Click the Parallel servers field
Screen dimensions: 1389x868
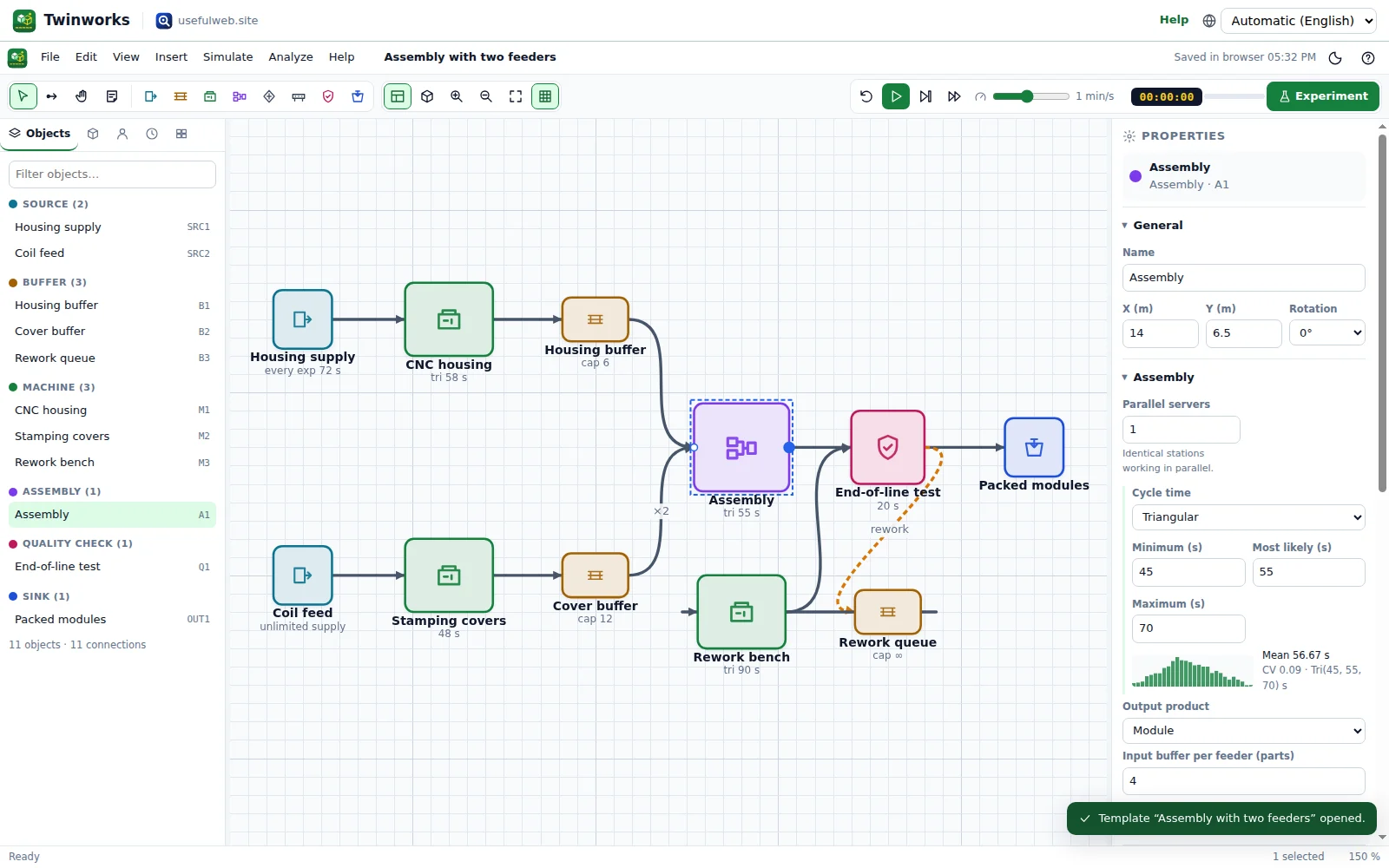click(x=1181, y=430)
